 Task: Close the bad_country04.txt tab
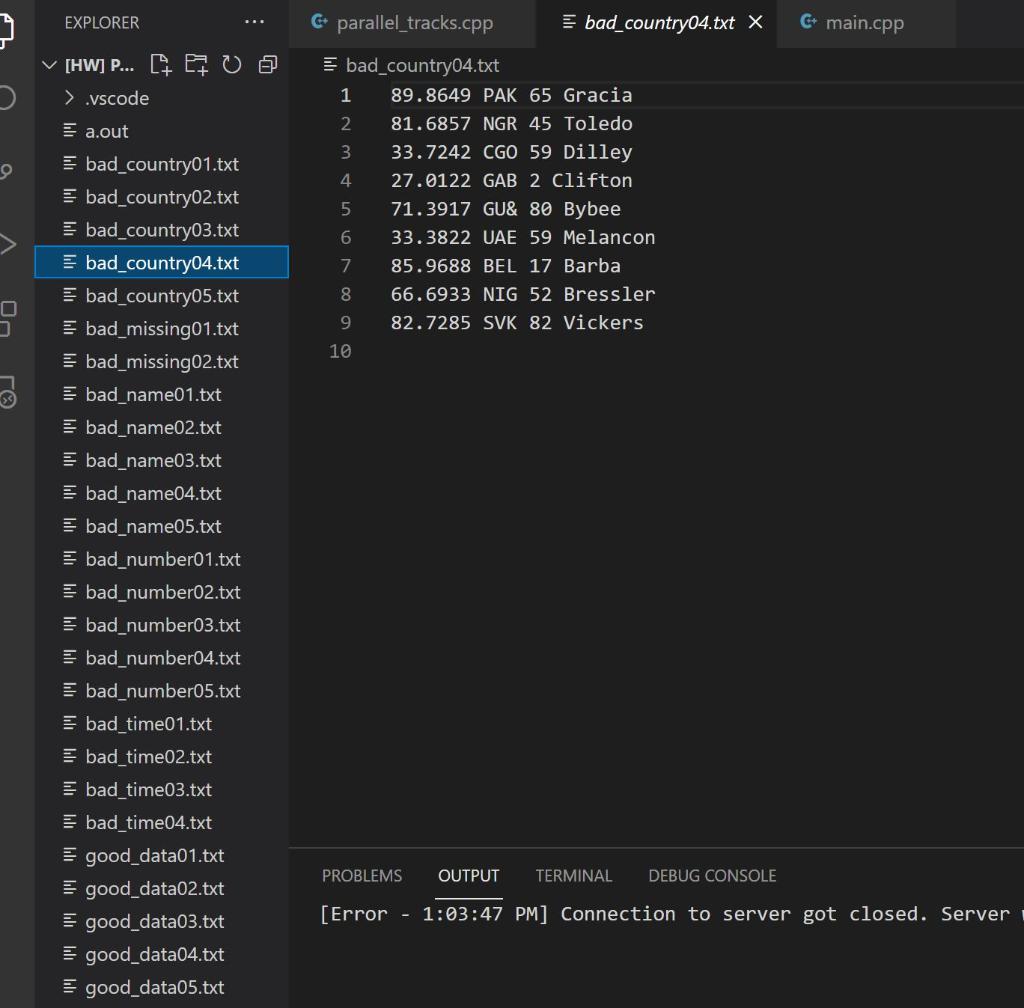pyautogui.click(x=755, y=22)
